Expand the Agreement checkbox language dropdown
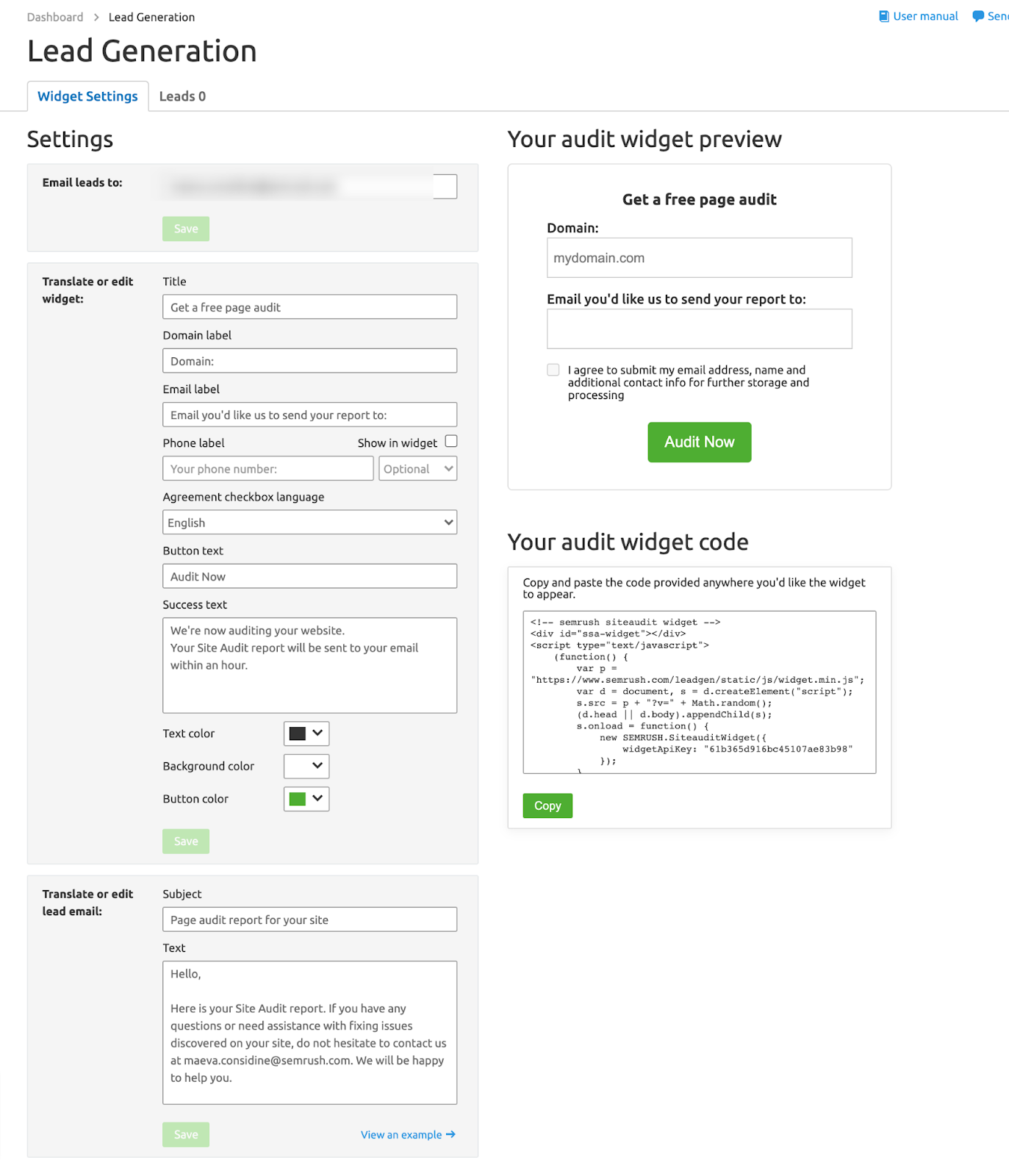This screenshot has height=1176, width=1009. point(309,523)
